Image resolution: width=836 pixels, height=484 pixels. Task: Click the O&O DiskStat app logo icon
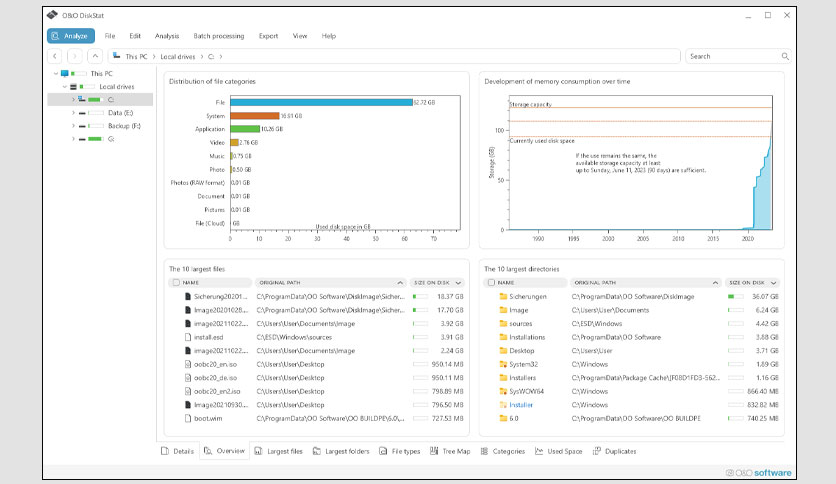(52, 15)
